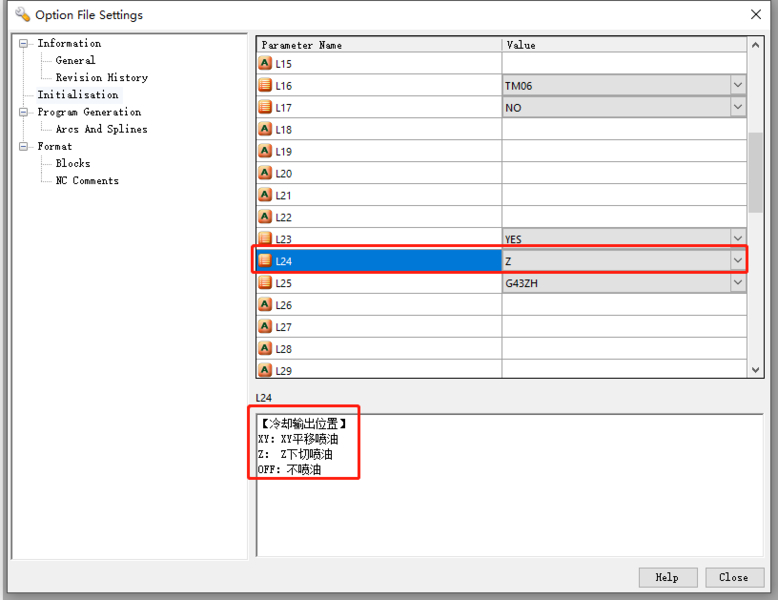Click the text icon beside L27
The image size is (778, 600).
tap(265, 327)
